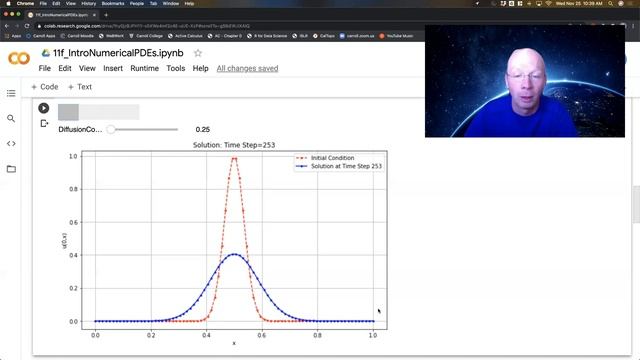This screenshot has height=360, width=640.
Task: Click the Wi-Fi status icon
Action: click(548, 3)
